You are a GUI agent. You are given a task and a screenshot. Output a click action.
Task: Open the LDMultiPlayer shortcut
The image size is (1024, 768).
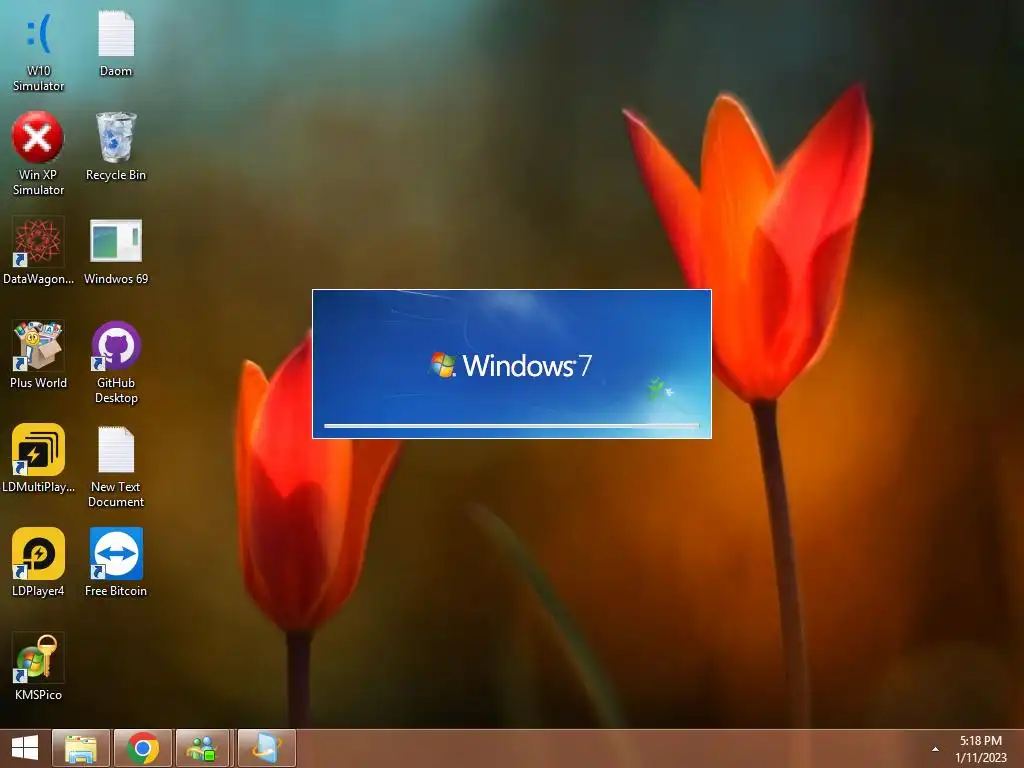[x=38, y=458]
